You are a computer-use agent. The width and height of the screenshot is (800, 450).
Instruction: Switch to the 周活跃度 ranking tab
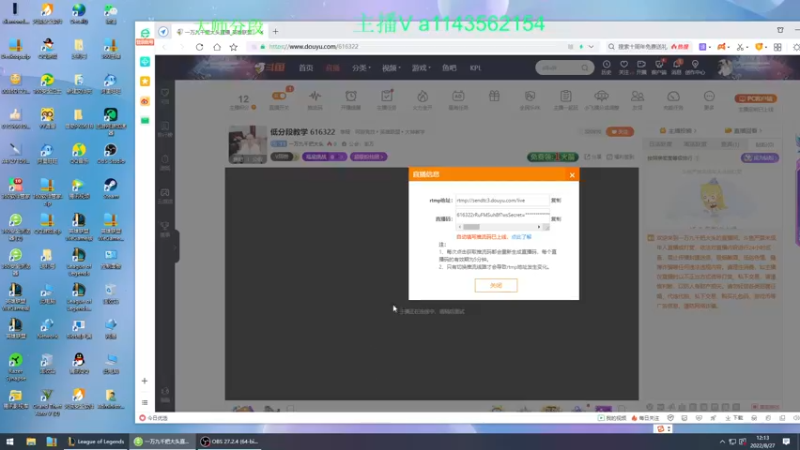(x=695, y=144)
